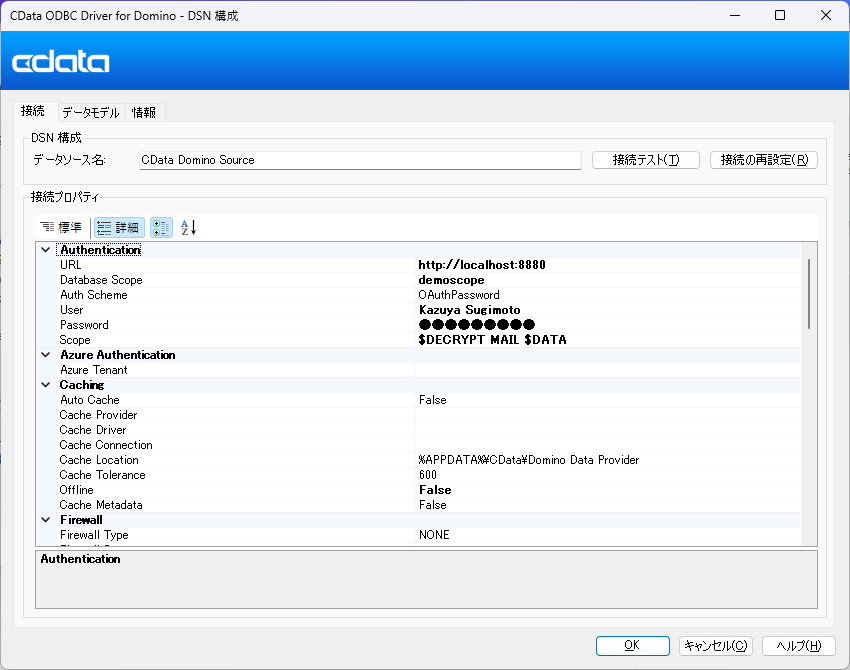Click the 接続の再設定(R) button
Viewport: 850px width, 670px height.
tap(764, 160)
